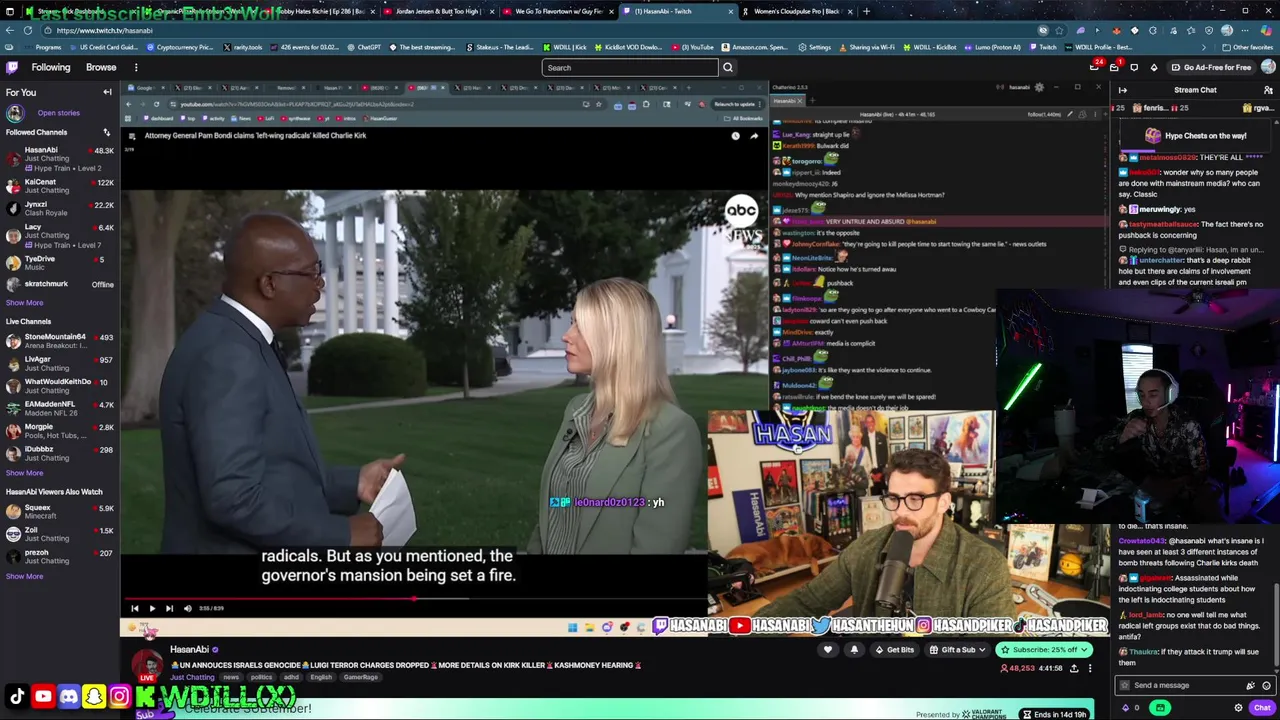Switch to the HasanAbi - Twitch browser tab
The height and width of the screenshot is (720, 1280).
point(680,11)
